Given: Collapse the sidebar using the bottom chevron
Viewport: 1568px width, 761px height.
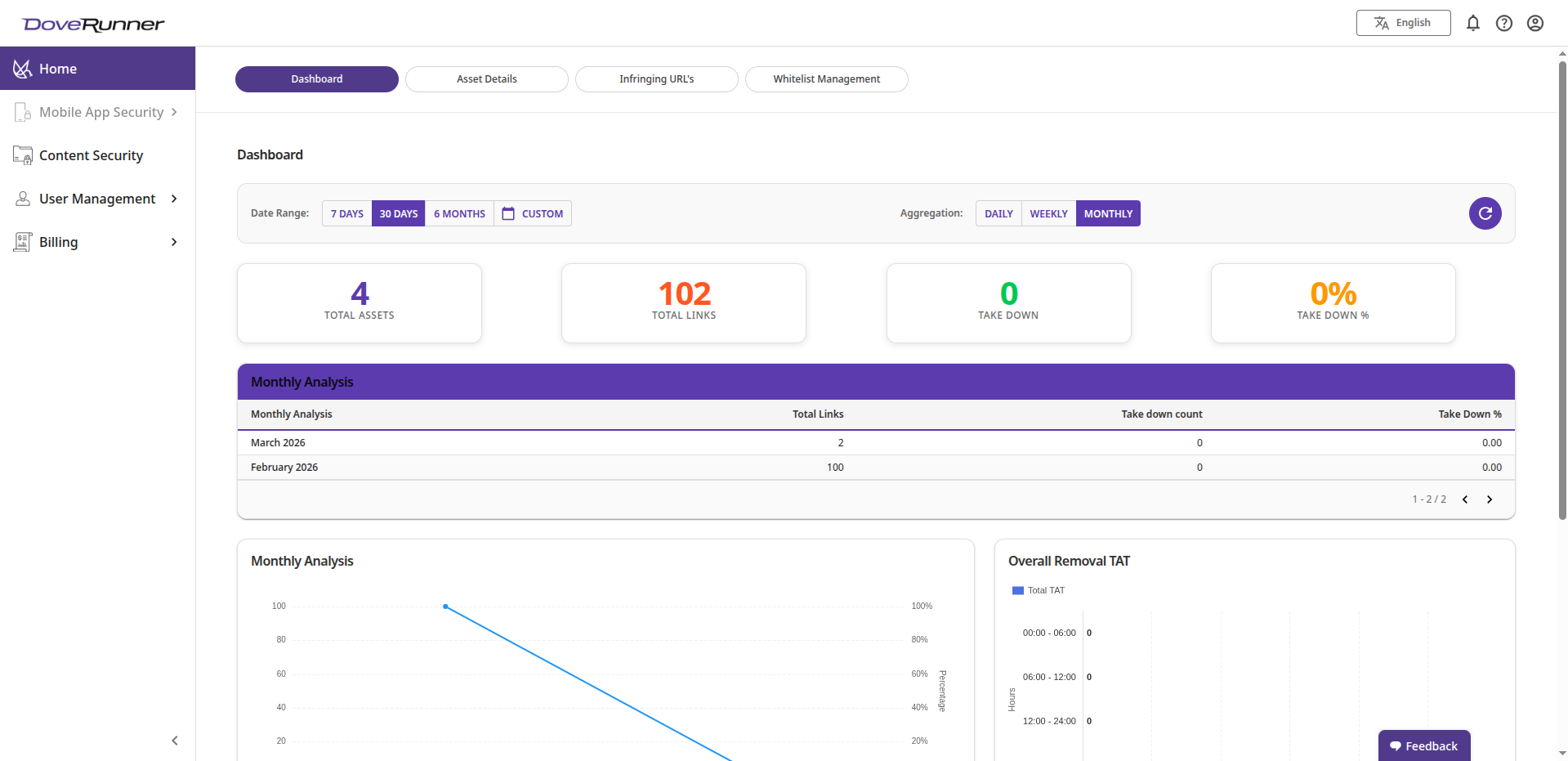Looking at the screenshot, I should tap(174, 740).
